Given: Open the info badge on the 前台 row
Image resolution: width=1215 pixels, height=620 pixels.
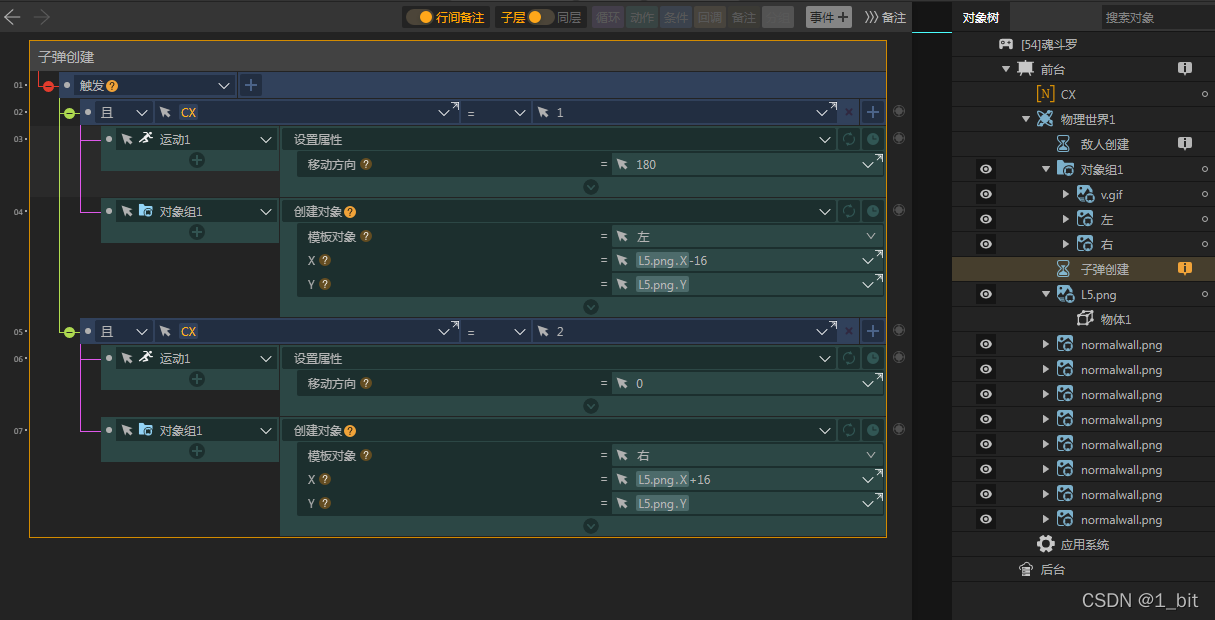Looking at the screenshot, I should (x=1185, y=69).
